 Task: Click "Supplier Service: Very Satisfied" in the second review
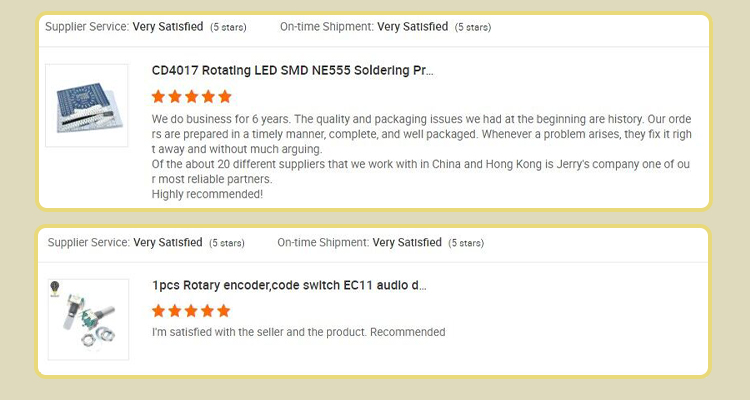pos(125,242)
